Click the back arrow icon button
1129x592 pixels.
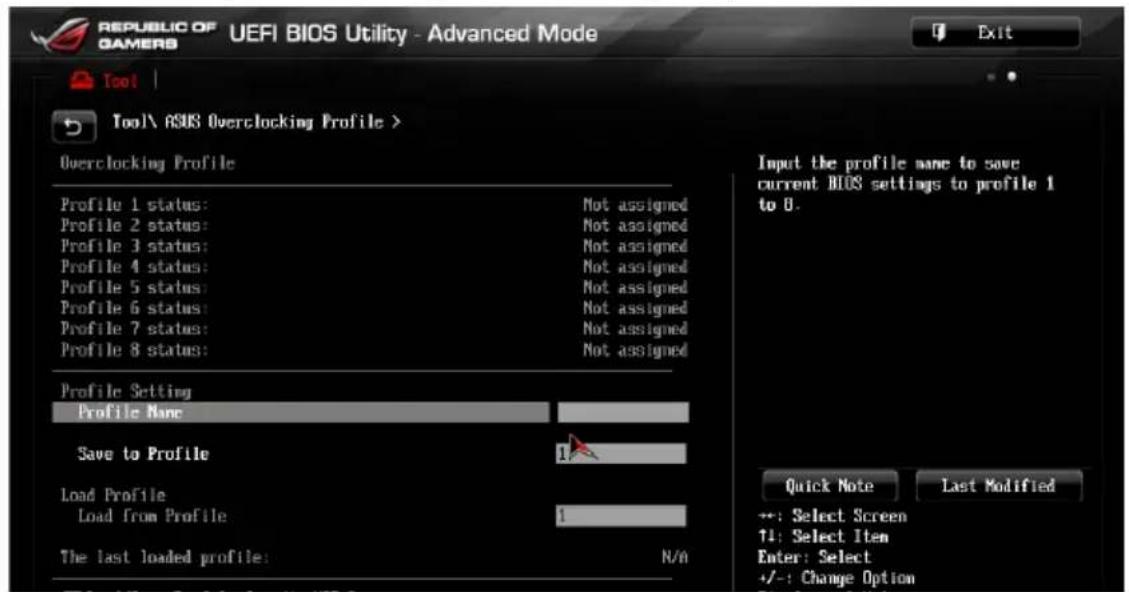point(73,127)
